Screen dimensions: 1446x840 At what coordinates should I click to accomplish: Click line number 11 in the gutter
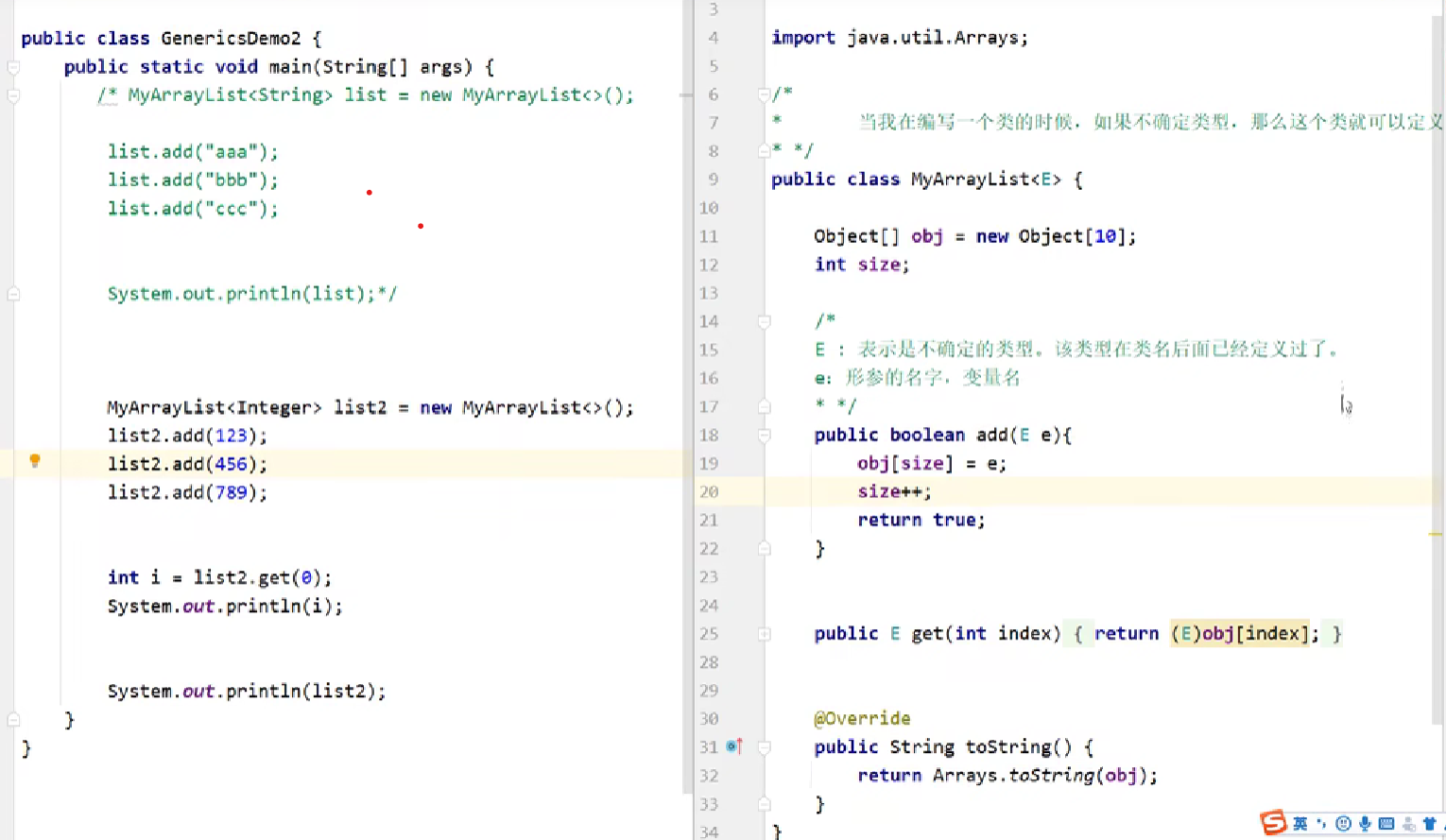click(x=709, y=236)
